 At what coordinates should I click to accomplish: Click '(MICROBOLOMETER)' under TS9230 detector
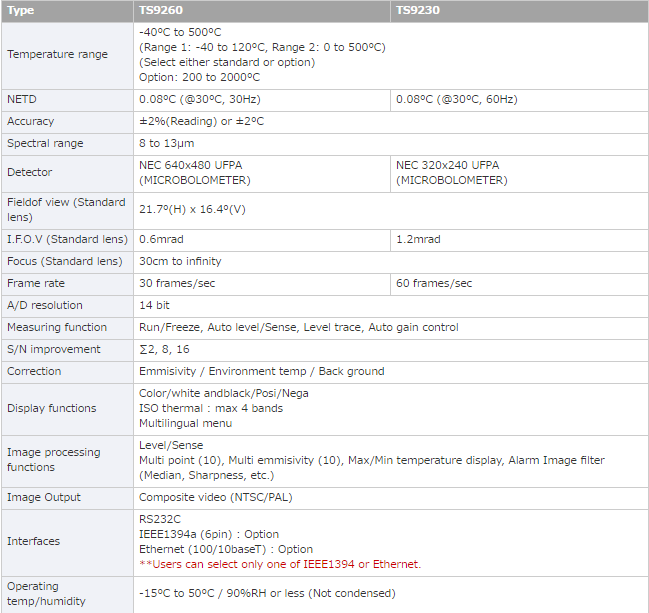[x=452, y=180]
